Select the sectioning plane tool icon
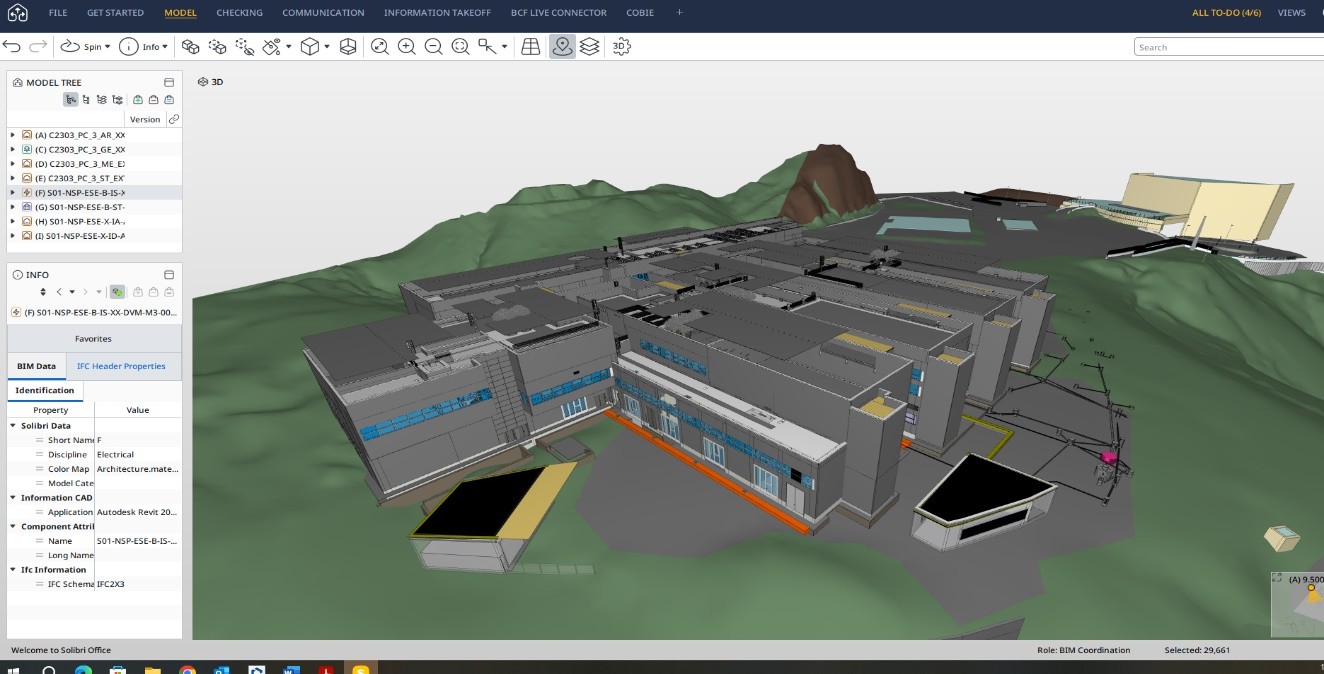1324x674 pixels. [x=348, y=47]
